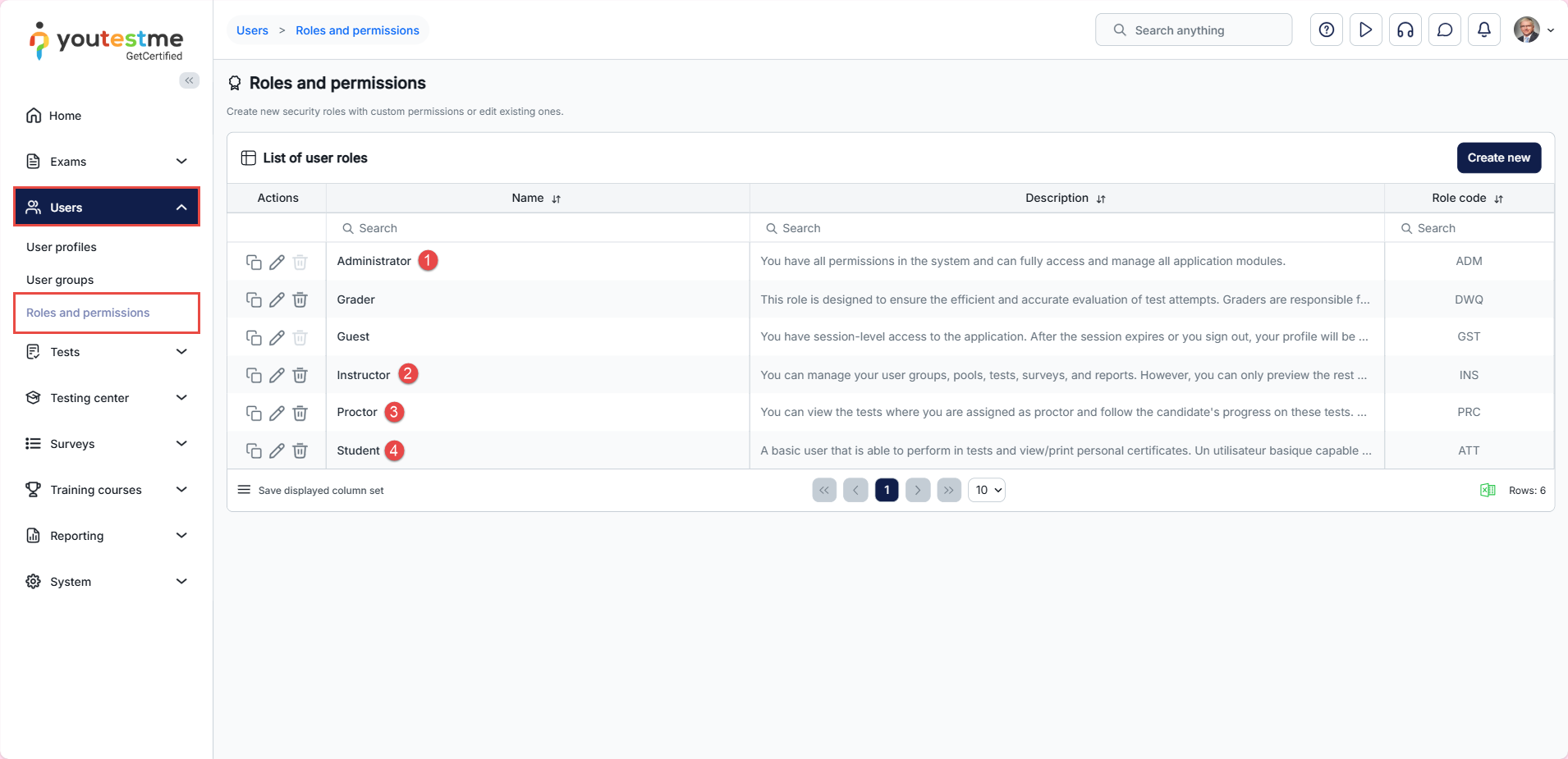Image resolution: width=1568 pixels, height=759 pixels.
Task: Open User groups submenu item
Action: pyautogui.click(x=60, y=280)
